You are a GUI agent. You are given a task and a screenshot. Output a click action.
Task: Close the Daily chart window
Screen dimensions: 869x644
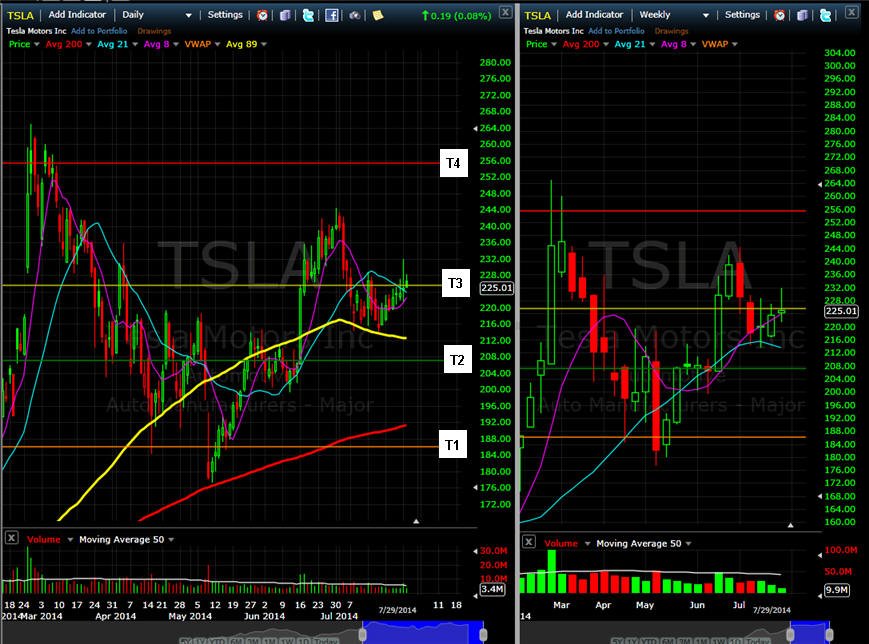(505, 12)
